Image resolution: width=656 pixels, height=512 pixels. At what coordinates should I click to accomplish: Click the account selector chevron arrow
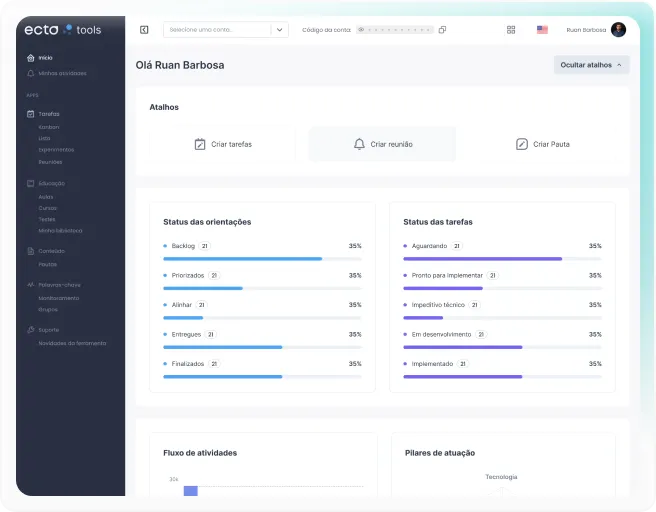click(x=279, y=30)
